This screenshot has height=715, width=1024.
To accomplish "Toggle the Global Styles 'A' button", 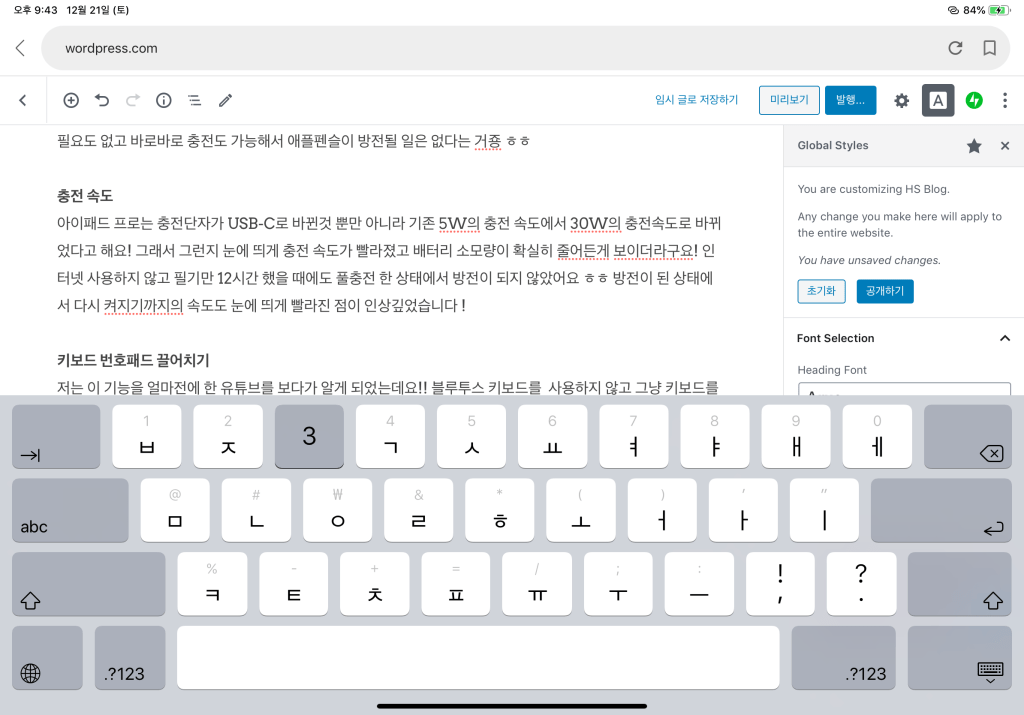I will pyautogui.click(x=938, y=100).
